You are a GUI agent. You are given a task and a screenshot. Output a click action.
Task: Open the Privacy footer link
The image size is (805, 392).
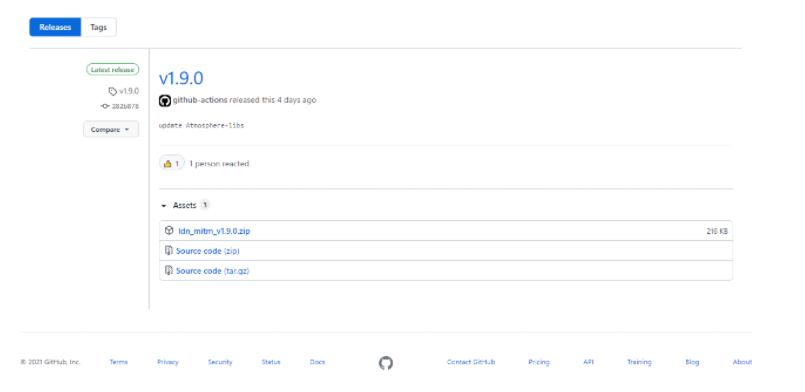click(168, 362)
